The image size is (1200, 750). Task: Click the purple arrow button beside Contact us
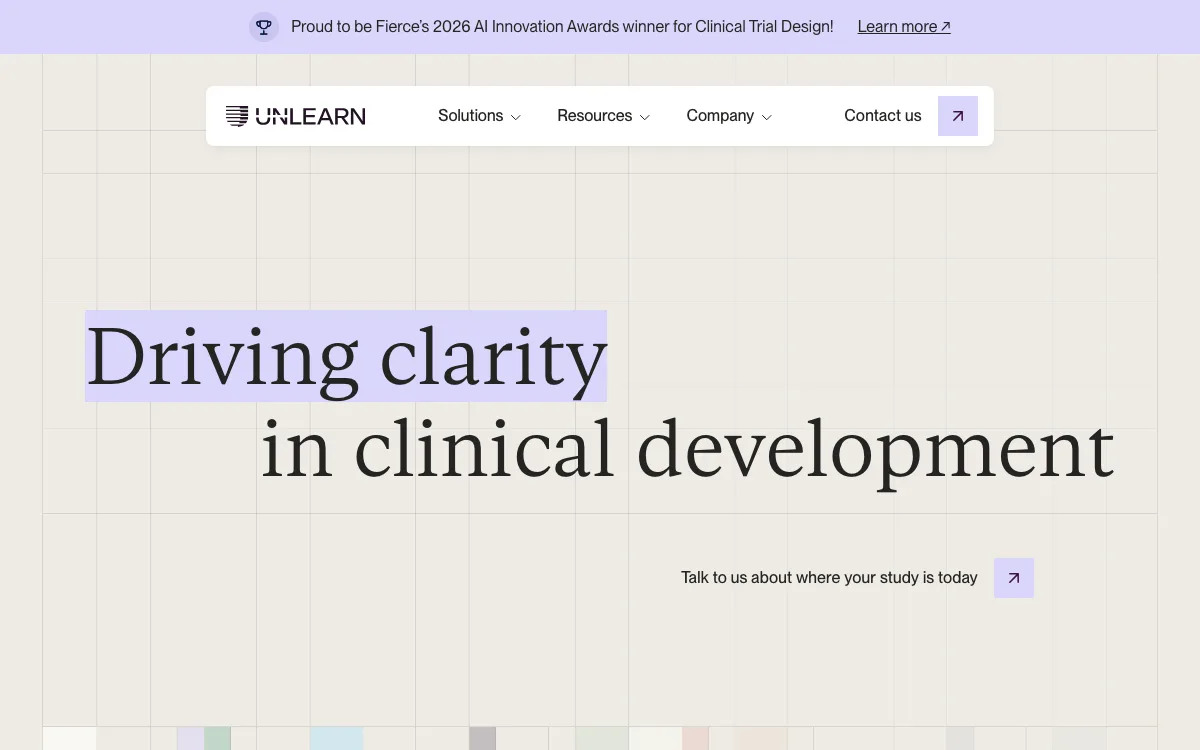click(x=958, y=116)
